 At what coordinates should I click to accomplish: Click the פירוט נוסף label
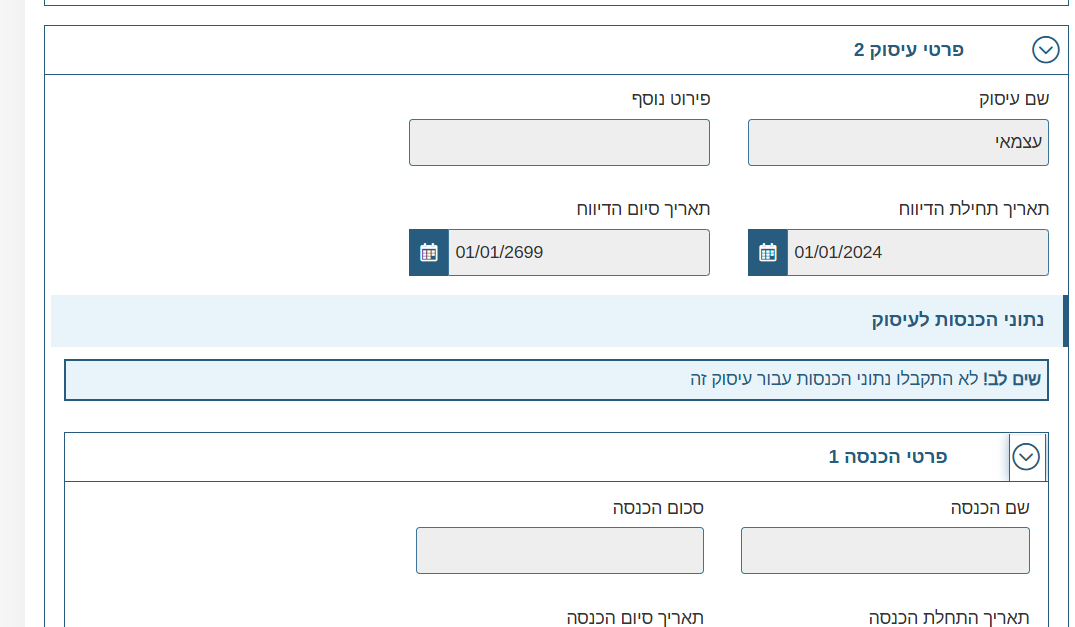pos(670,99)
